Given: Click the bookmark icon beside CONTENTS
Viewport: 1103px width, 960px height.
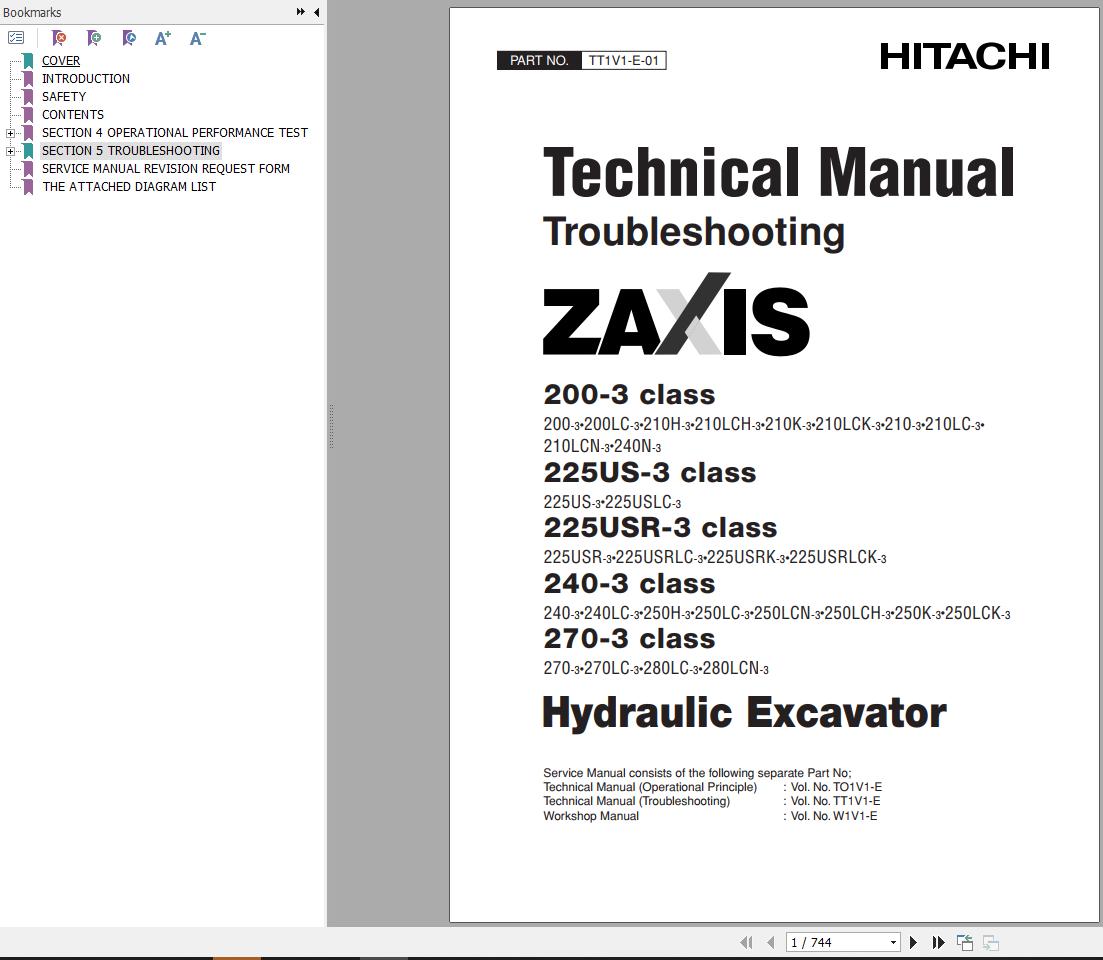Looking at the screenshot, I should coord(28,115).
